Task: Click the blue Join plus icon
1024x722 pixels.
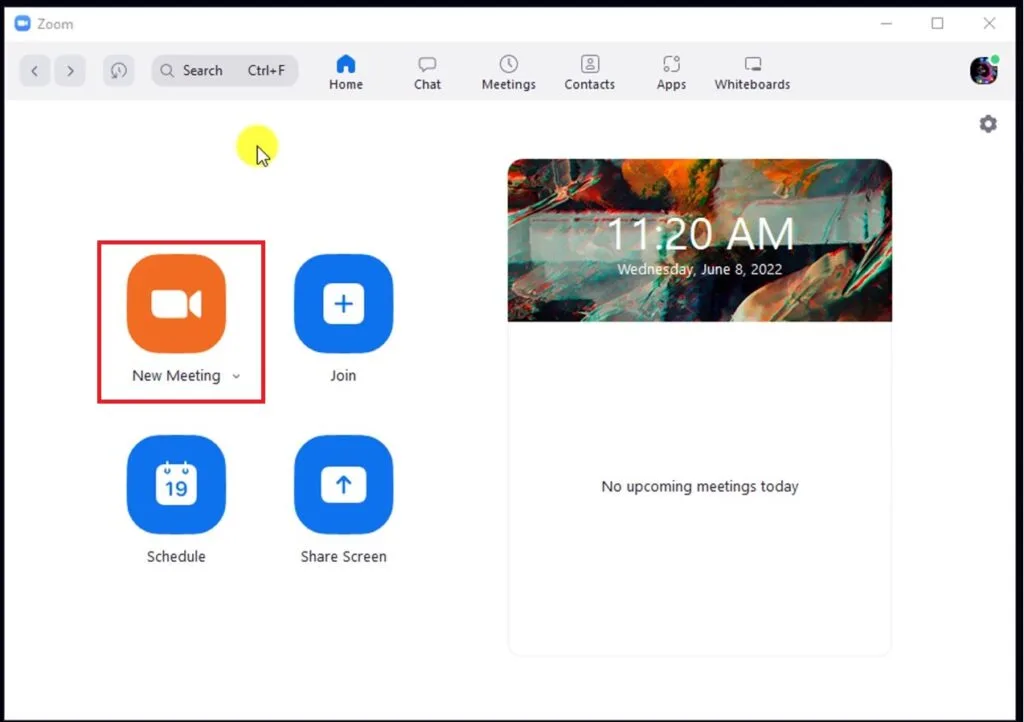Action: pyautogui.click(x=343, y=304)
